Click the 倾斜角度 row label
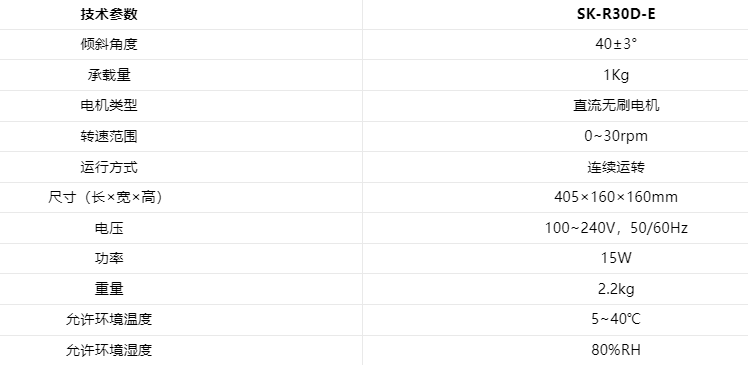This screenshot has width=748, height=365. [x=109, y=44]
